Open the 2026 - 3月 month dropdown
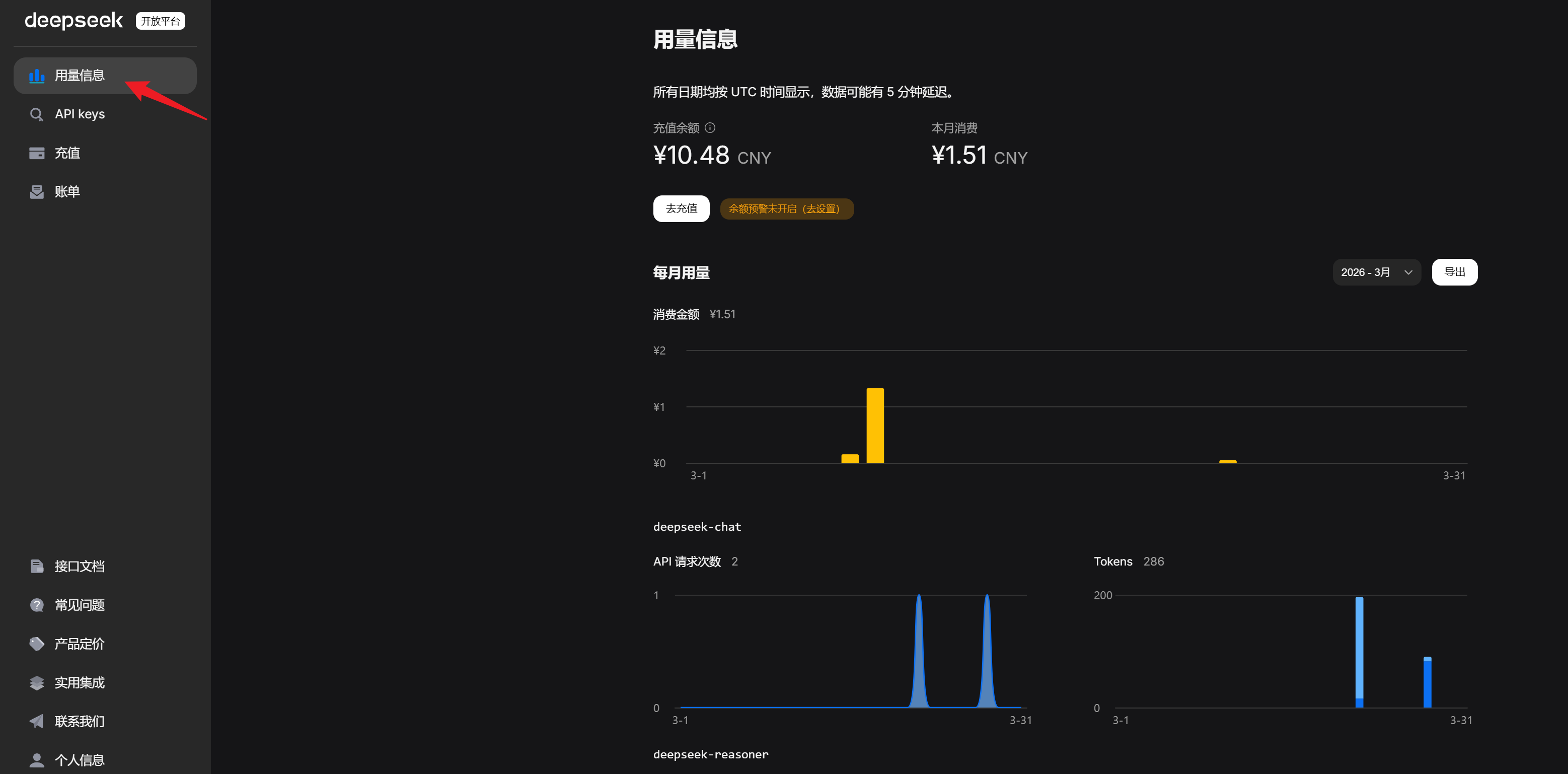 click(1376, 272)
